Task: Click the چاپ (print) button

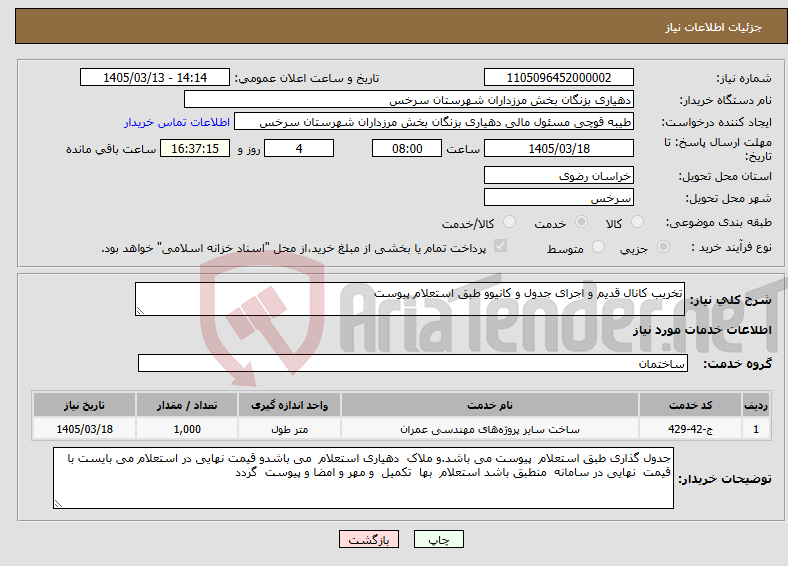Action: pos(438,539)
